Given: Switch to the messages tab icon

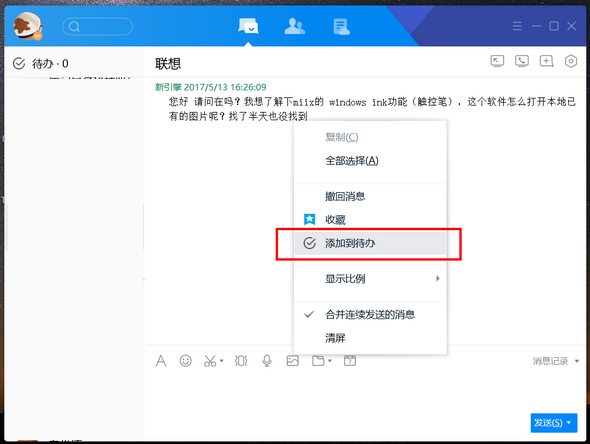Looking at the screenshot, I should 248,26.
